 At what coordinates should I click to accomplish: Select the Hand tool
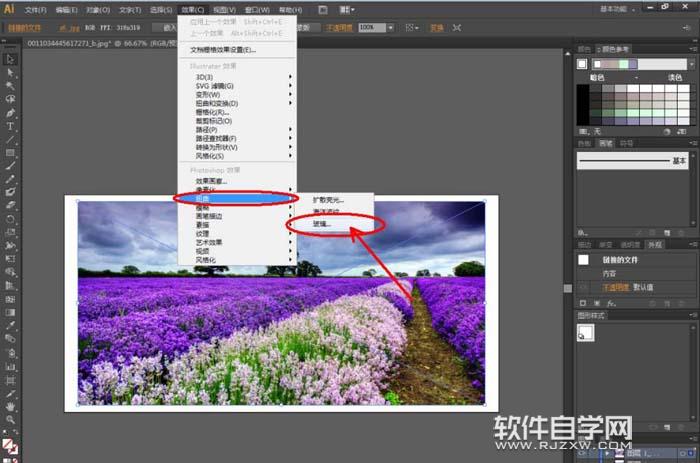tap(10, 407)
